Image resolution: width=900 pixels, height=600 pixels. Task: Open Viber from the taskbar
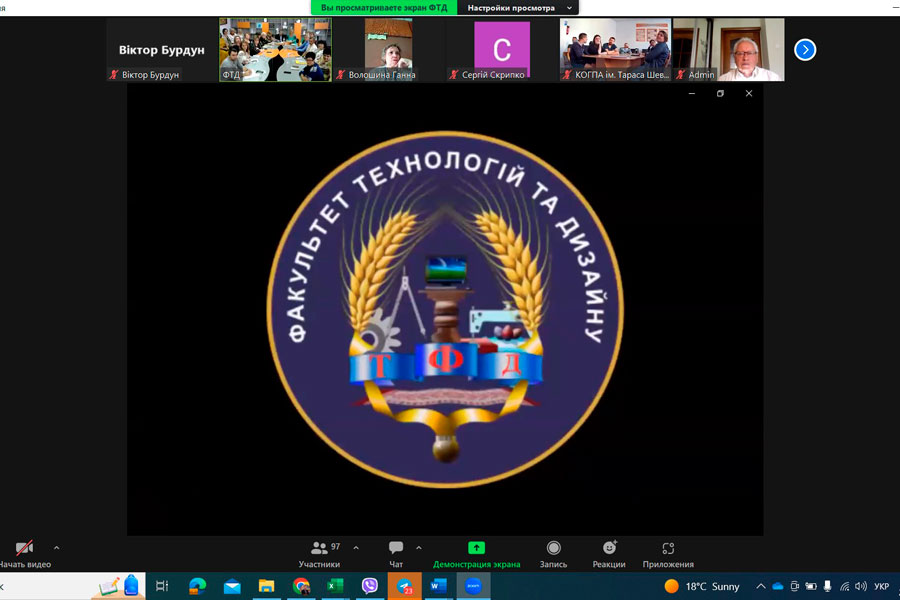click(x=370, y=586)
